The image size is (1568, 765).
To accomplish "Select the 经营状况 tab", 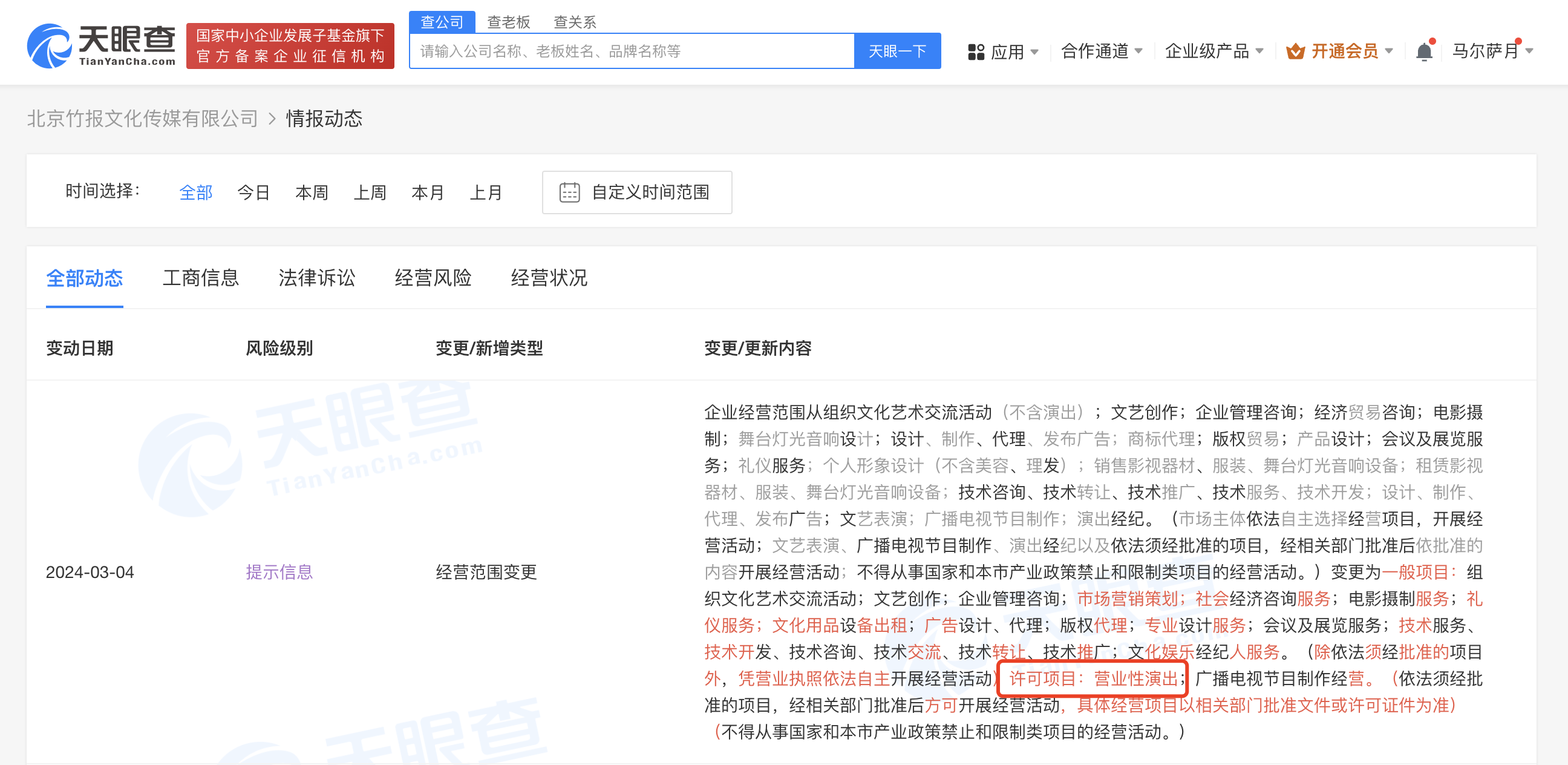I will [549, 278].
